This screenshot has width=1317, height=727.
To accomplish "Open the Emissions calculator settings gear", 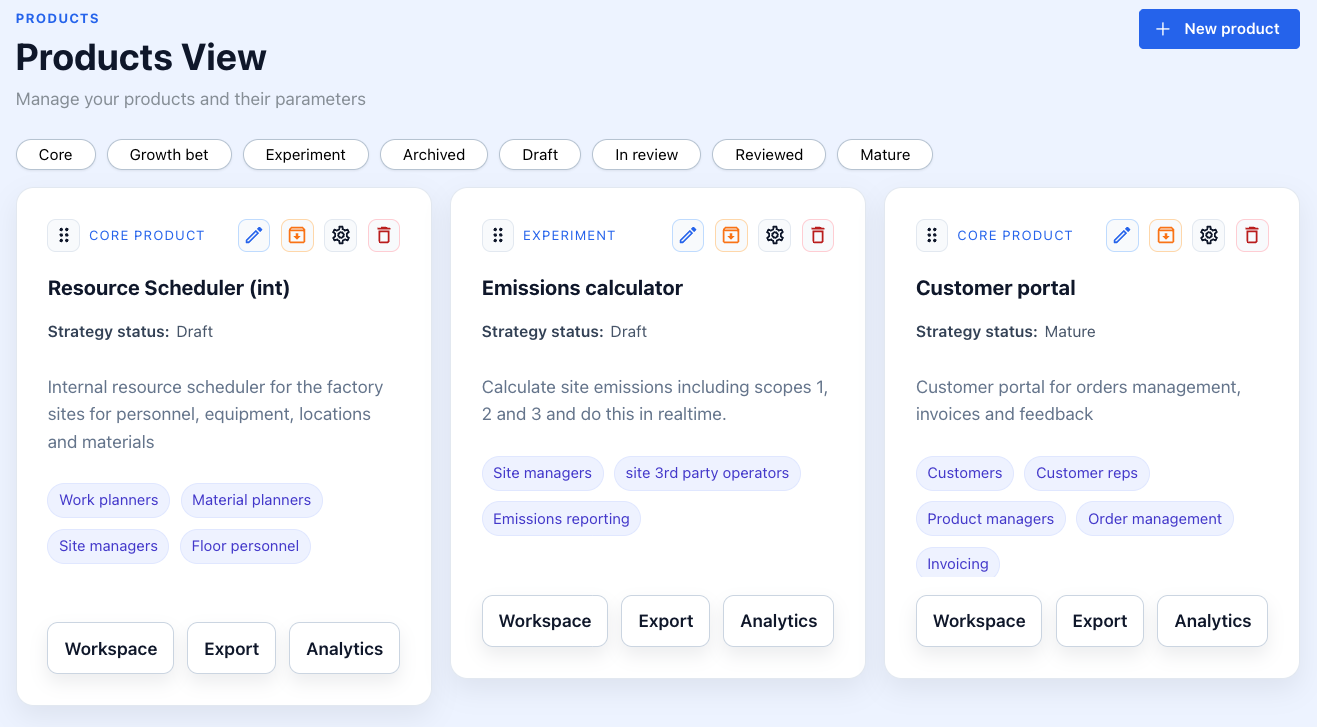I will point(774,235).
